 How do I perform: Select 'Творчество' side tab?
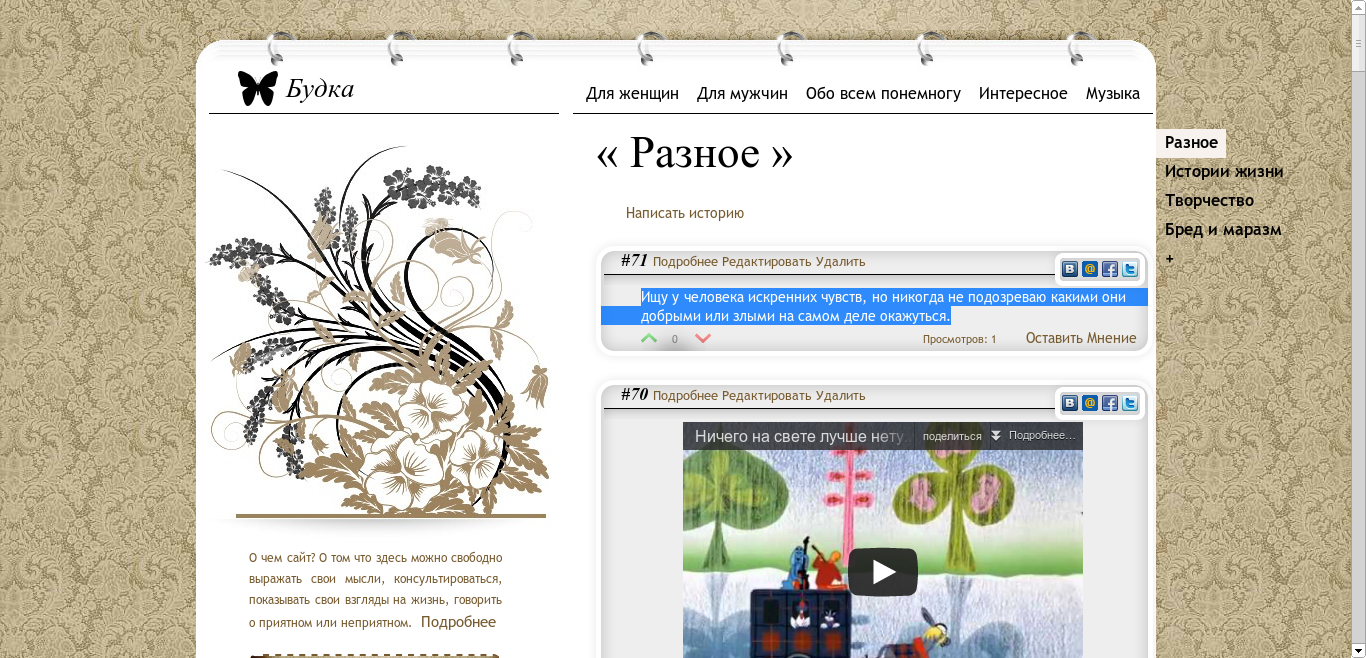coord(1209,201)
